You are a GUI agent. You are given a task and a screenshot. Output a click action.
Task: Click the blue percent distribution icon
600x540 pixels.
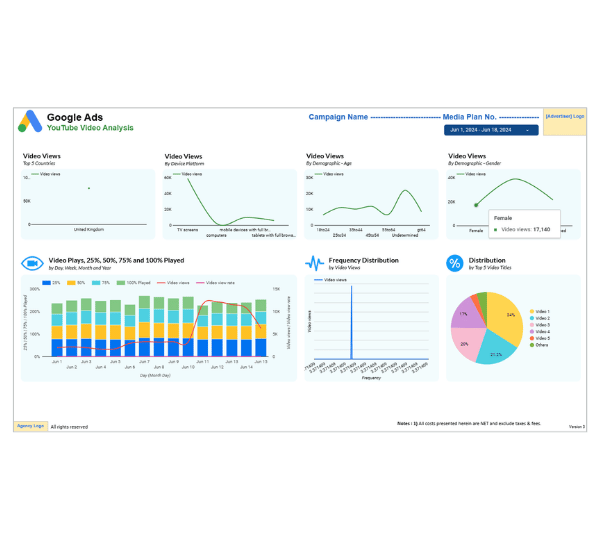[455, 263]
